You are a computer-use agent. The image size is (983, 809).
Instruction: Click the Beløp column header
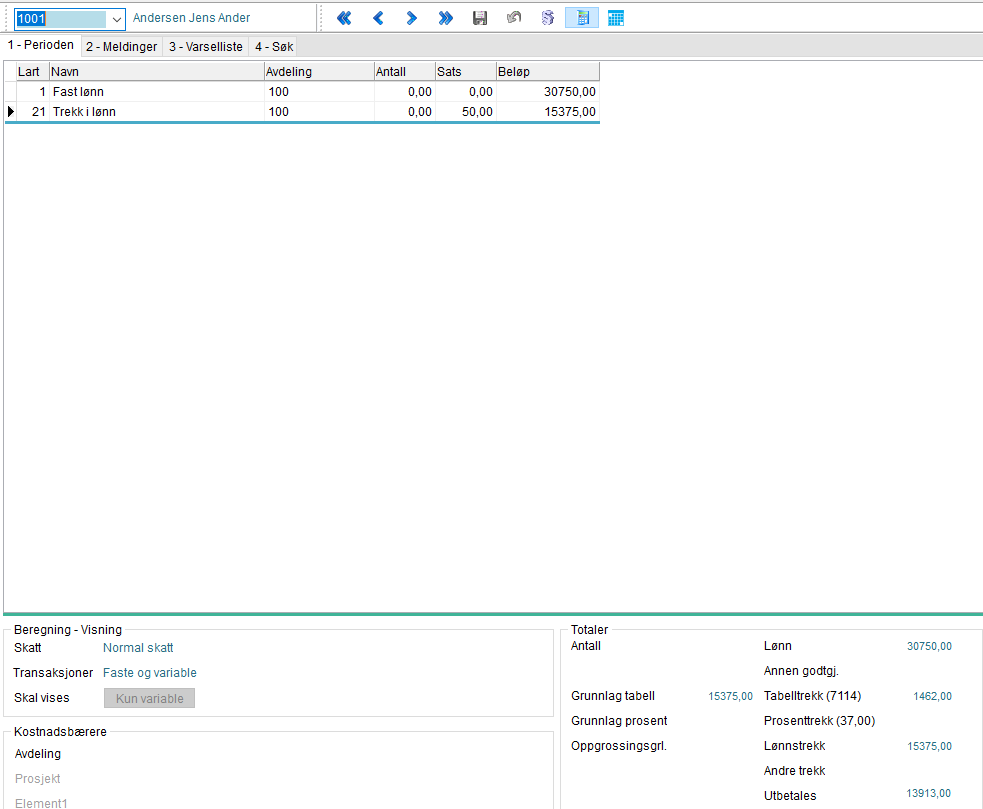547,71
